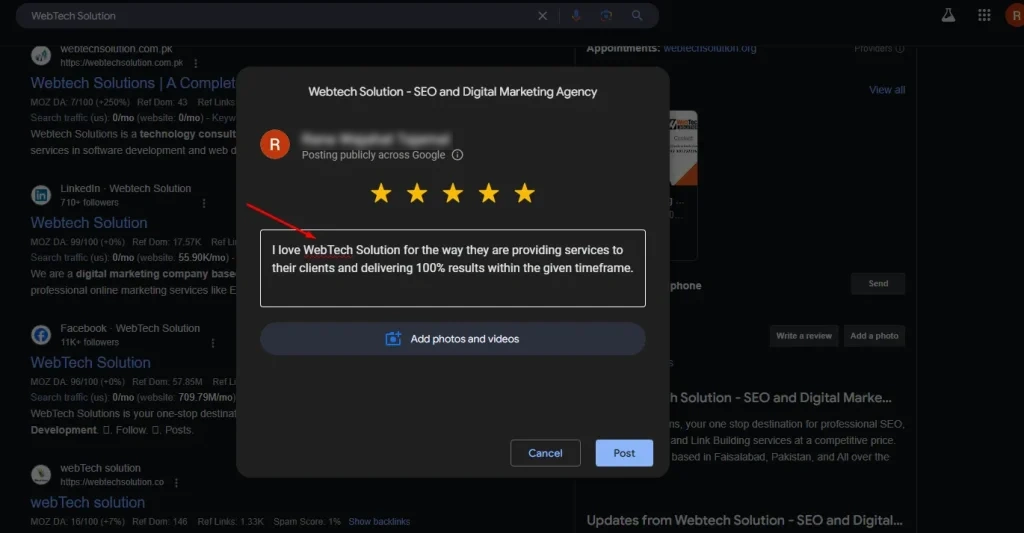Open the Google apps grid icon
This screenshot has width=1024, height=533.
pyautogui.click(x=984, y=15)
